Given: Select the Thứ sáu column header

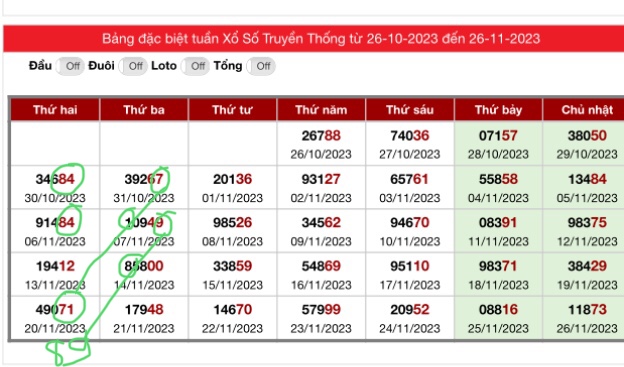Looking at the screenshot, I should click(410, 110).
